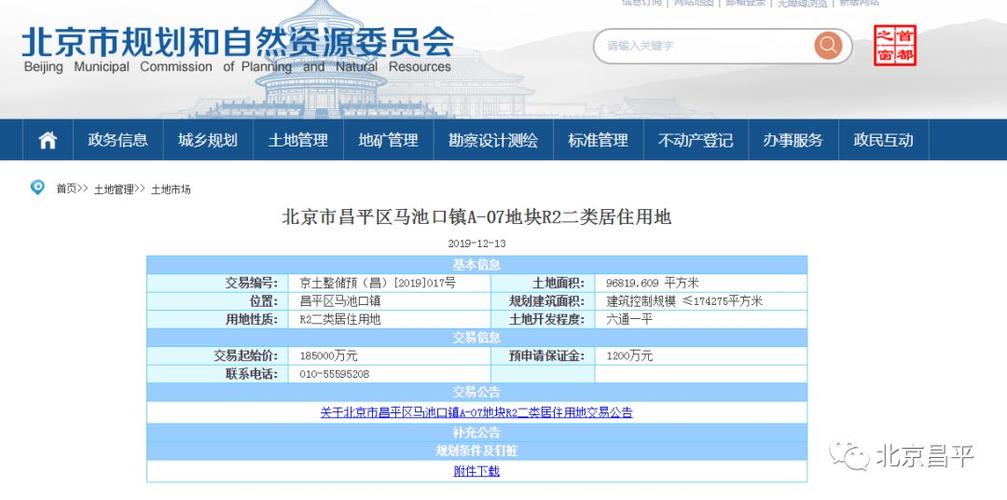This screenshot has width=1007, height=500.
Task: Open the 标准管理 menu
Action: (598, 140)
